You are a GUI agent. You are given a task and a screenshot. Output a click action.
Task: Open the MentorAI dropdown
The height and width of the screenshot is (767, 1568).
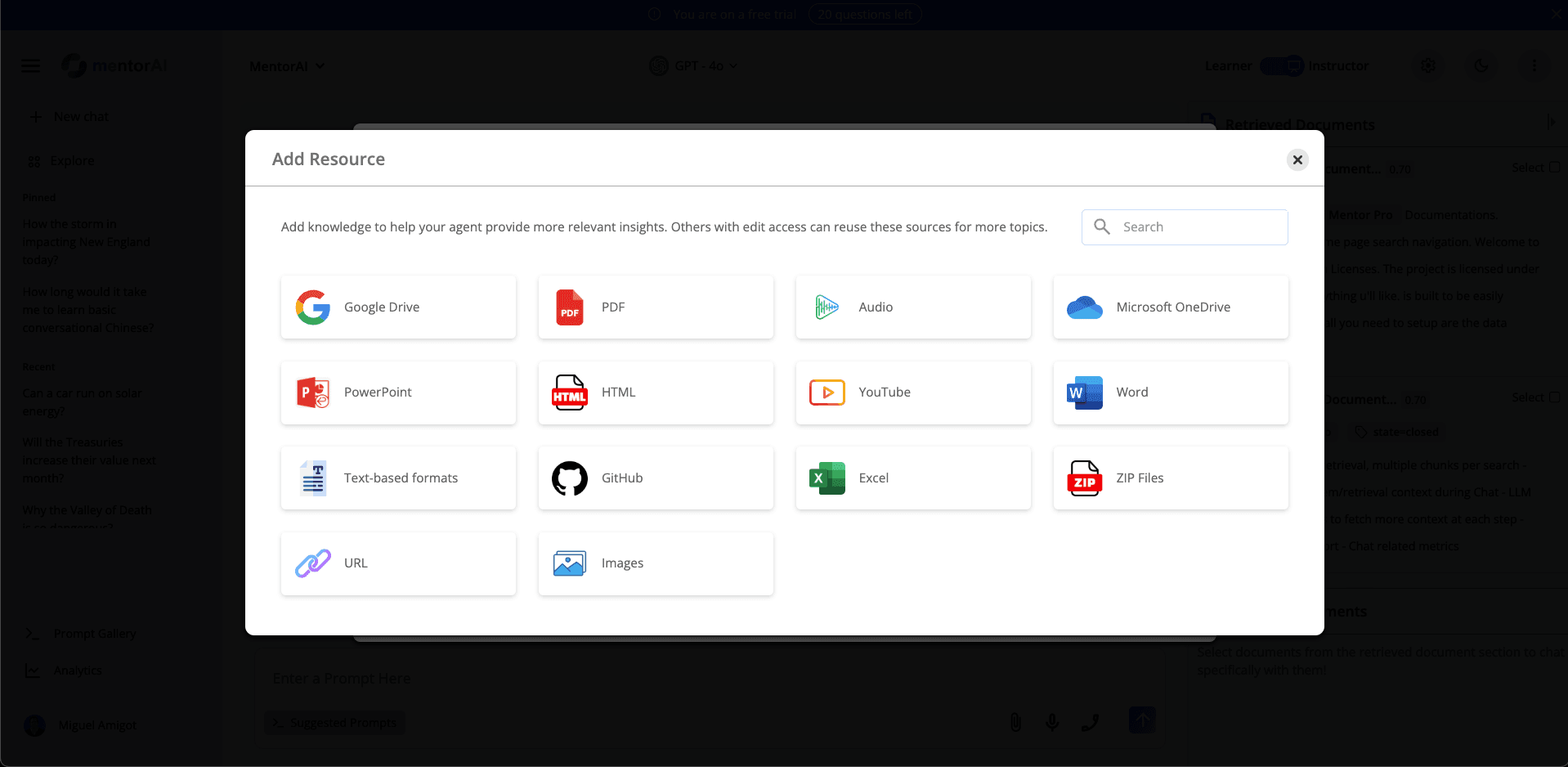pyautogui.click(x=287, y=65)
